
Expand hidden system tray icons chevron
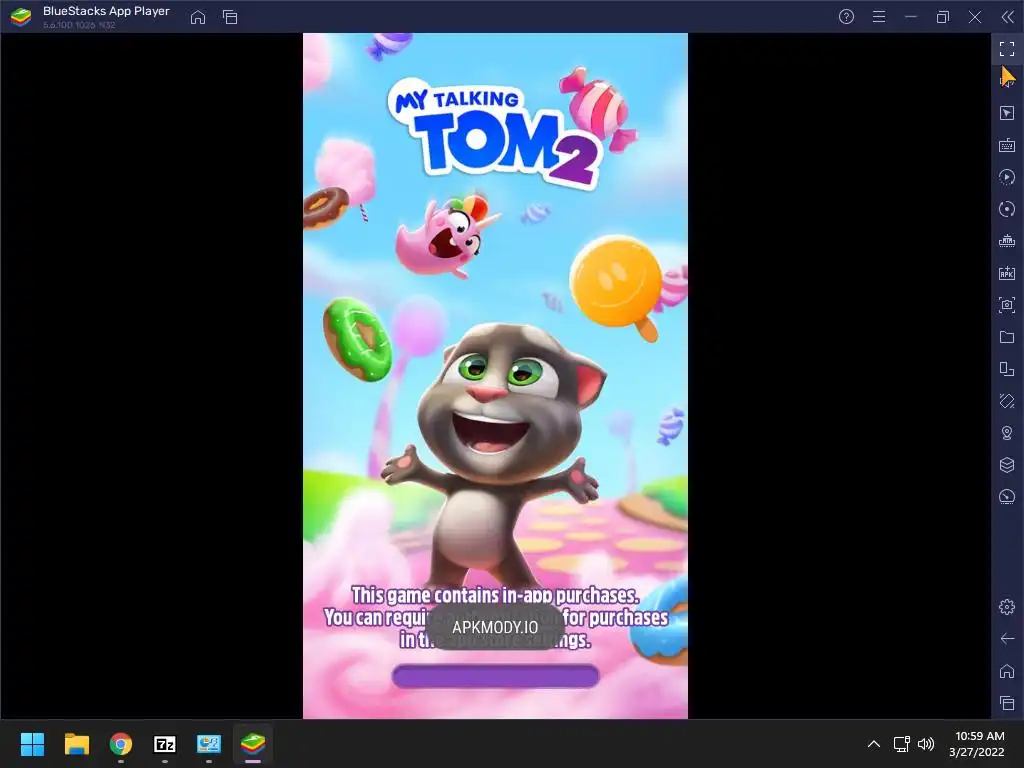pyautogui.click(x=874, y=744)
